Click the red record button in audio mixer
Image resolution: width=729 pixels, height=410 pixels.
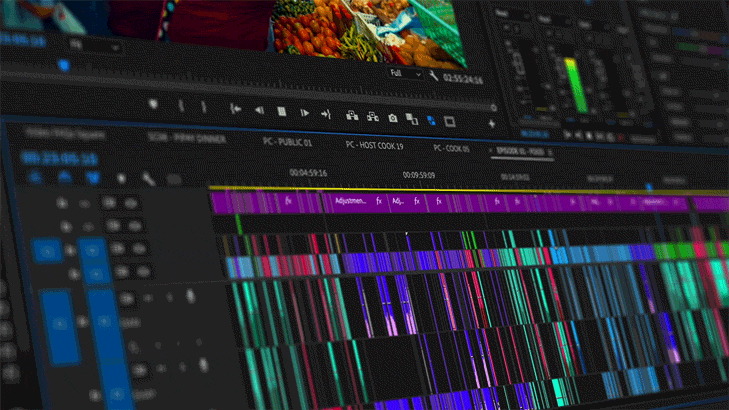tap(620, 139)
